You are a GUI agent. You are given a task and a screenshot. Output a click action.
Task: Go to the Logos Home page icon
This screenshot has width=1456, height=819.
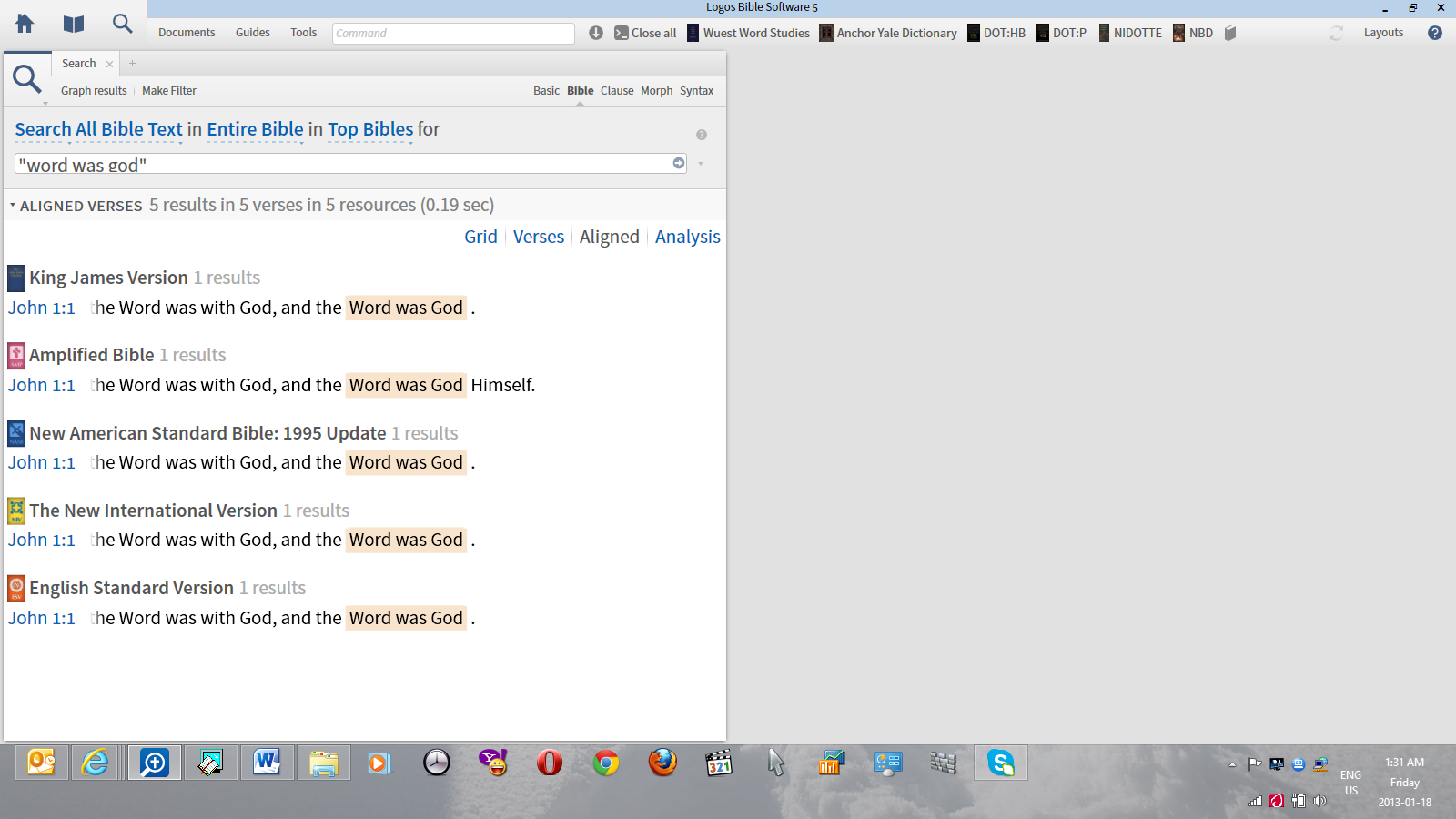click(25, 24)
